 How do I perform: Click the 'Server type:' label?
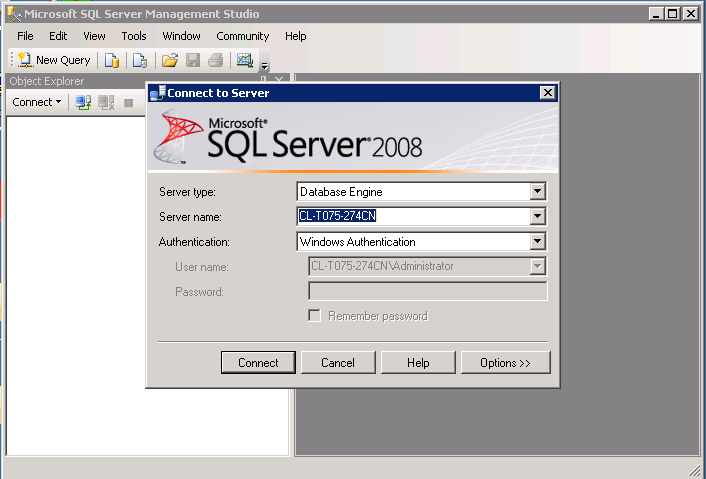click(x=187, y=192)
